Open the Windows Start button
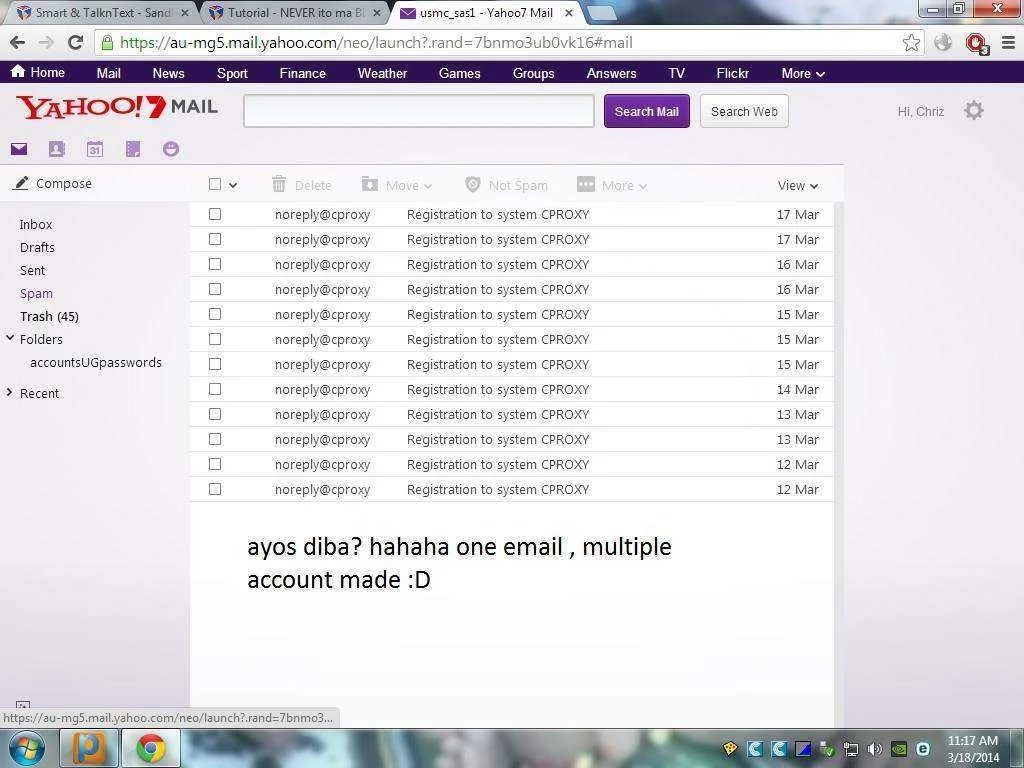This screenshot has width=1024, height=768. click(x=26, y=748)
